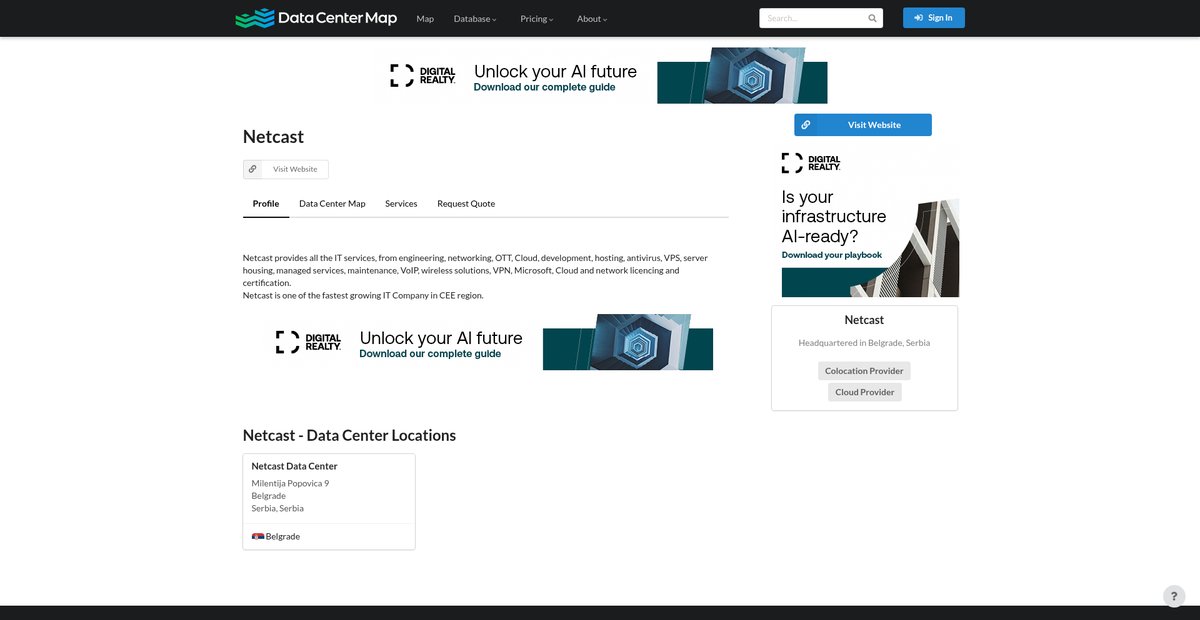Click the Colocation Provider tag
Viewport: 1200px width, 620px height.
[x=864, y=371]
